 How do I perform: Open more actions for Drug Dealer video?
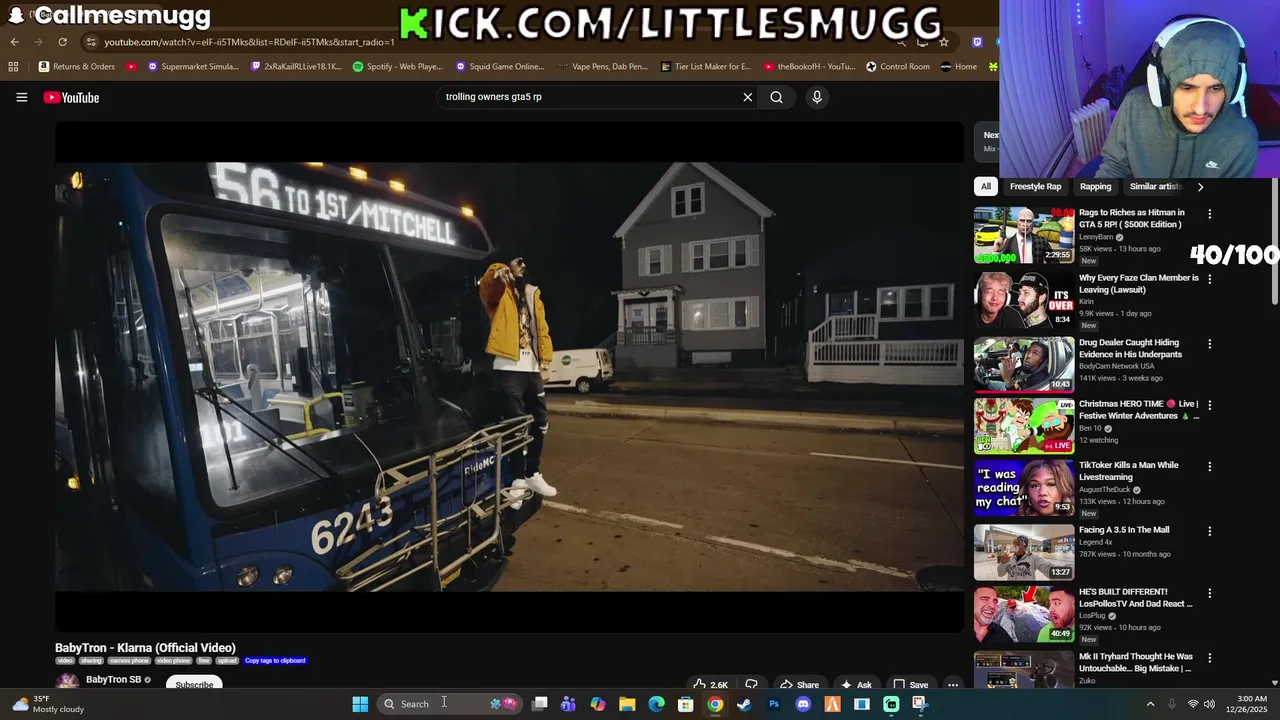pyautogui.click(x=1209, y=344)
